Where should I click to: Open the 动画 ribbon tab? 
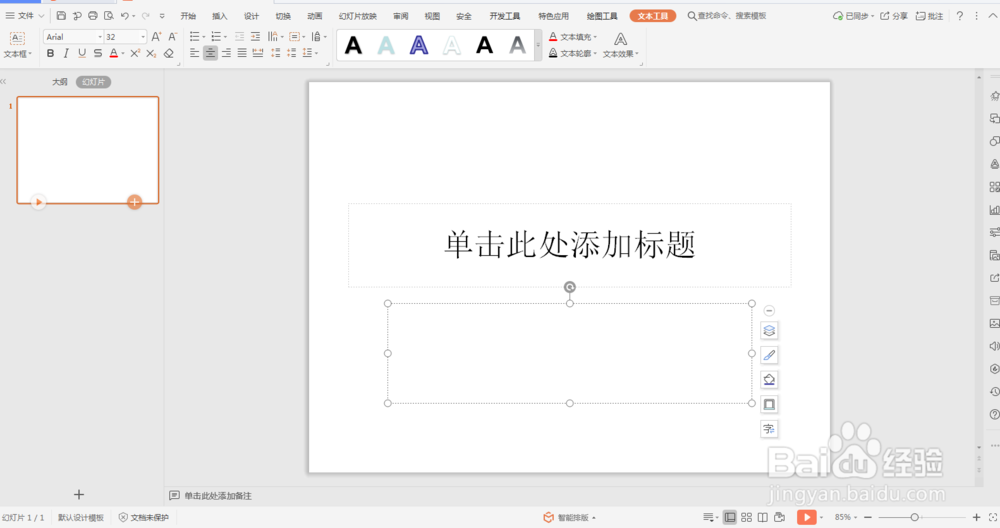pyautogui.click(x=314, y=16)
